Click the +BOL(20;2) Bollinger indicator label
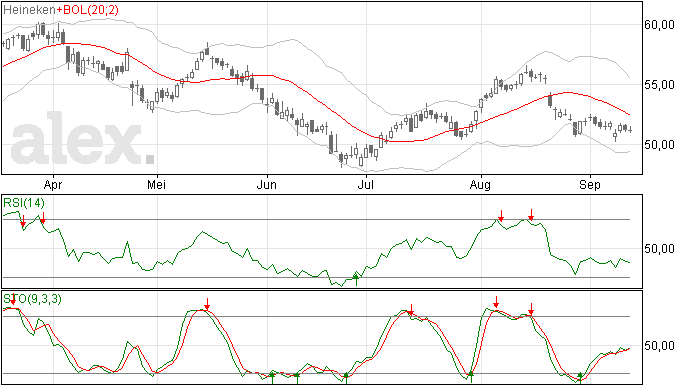This screenshot has height=387, width=690. pos(88,10)
